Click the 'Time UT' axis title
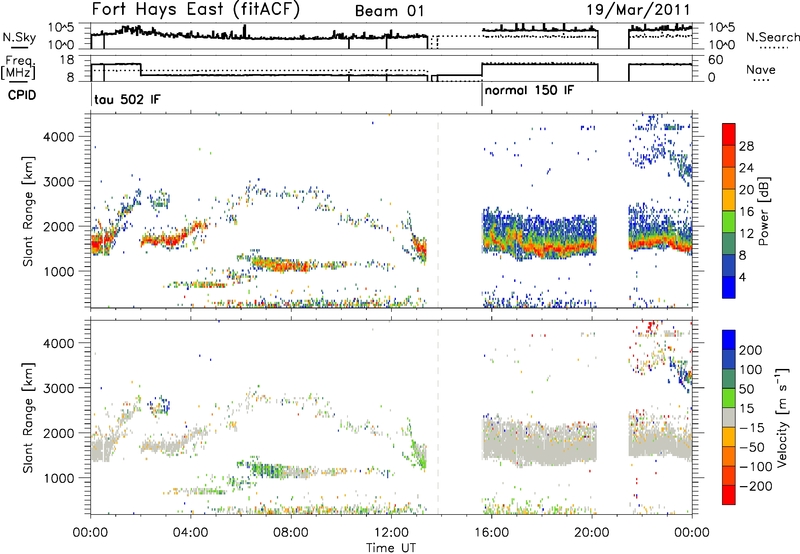The width and height of the screenshot is (800, 554). pyautogui.click(x=391, y=548)
